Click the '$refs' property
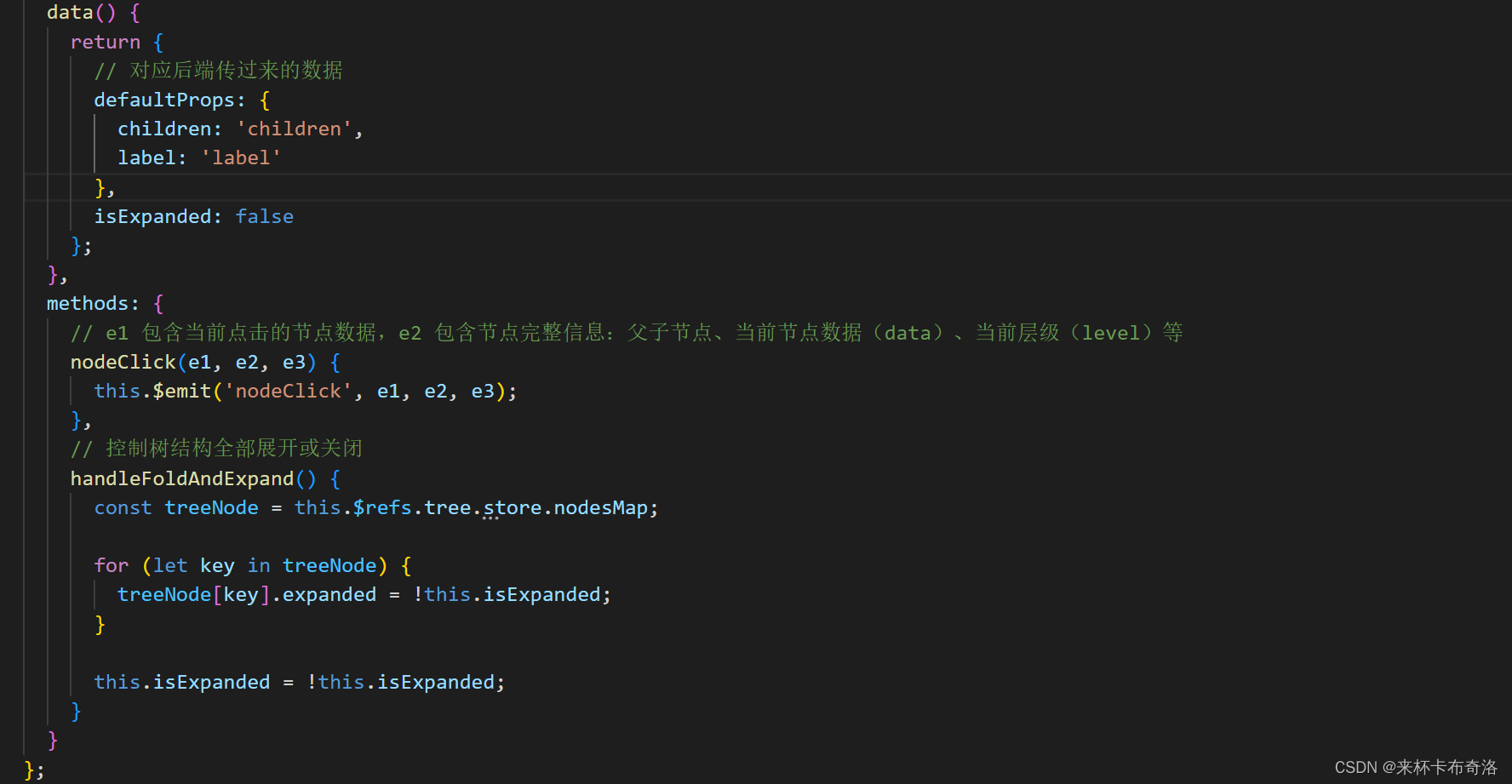 point(382,507)
